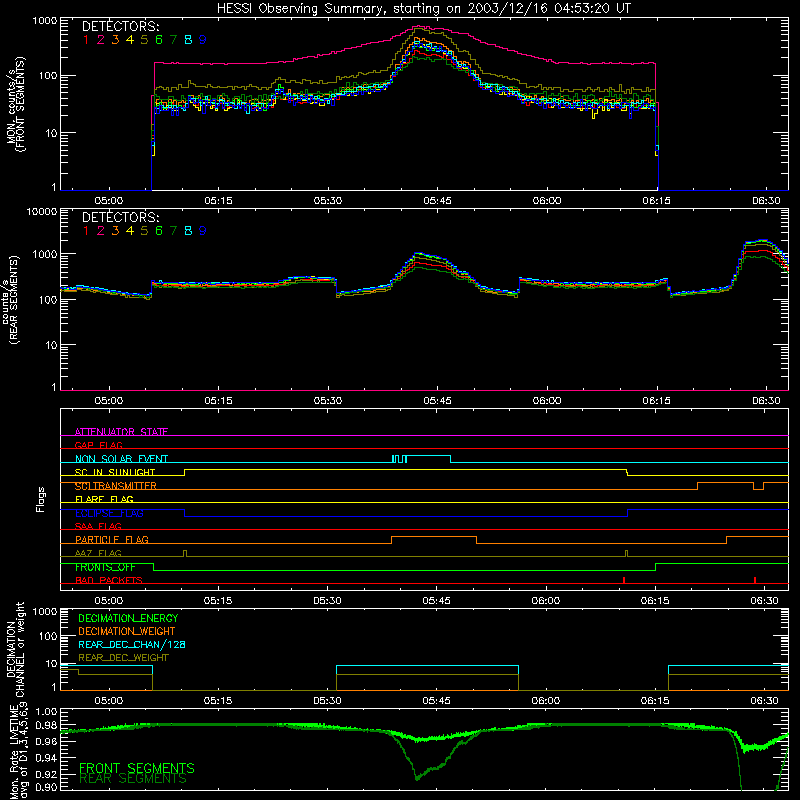Click the FRONTS_OFF flag label

click(105, 567)
